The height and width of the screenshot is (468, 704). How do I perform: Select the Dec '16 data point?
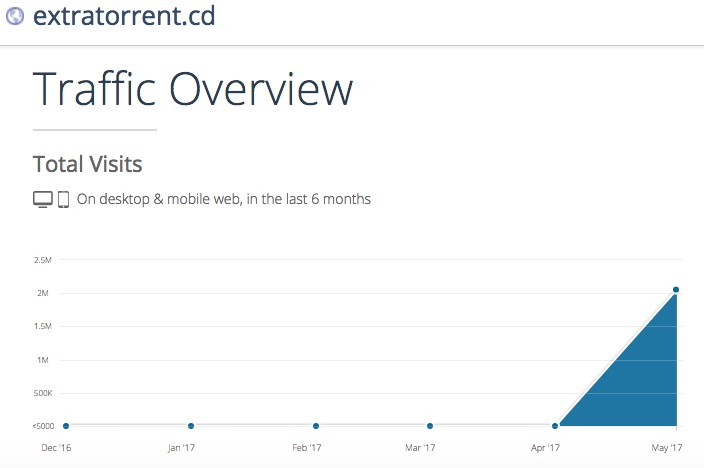pyautogui.click(x=66, y=426)
